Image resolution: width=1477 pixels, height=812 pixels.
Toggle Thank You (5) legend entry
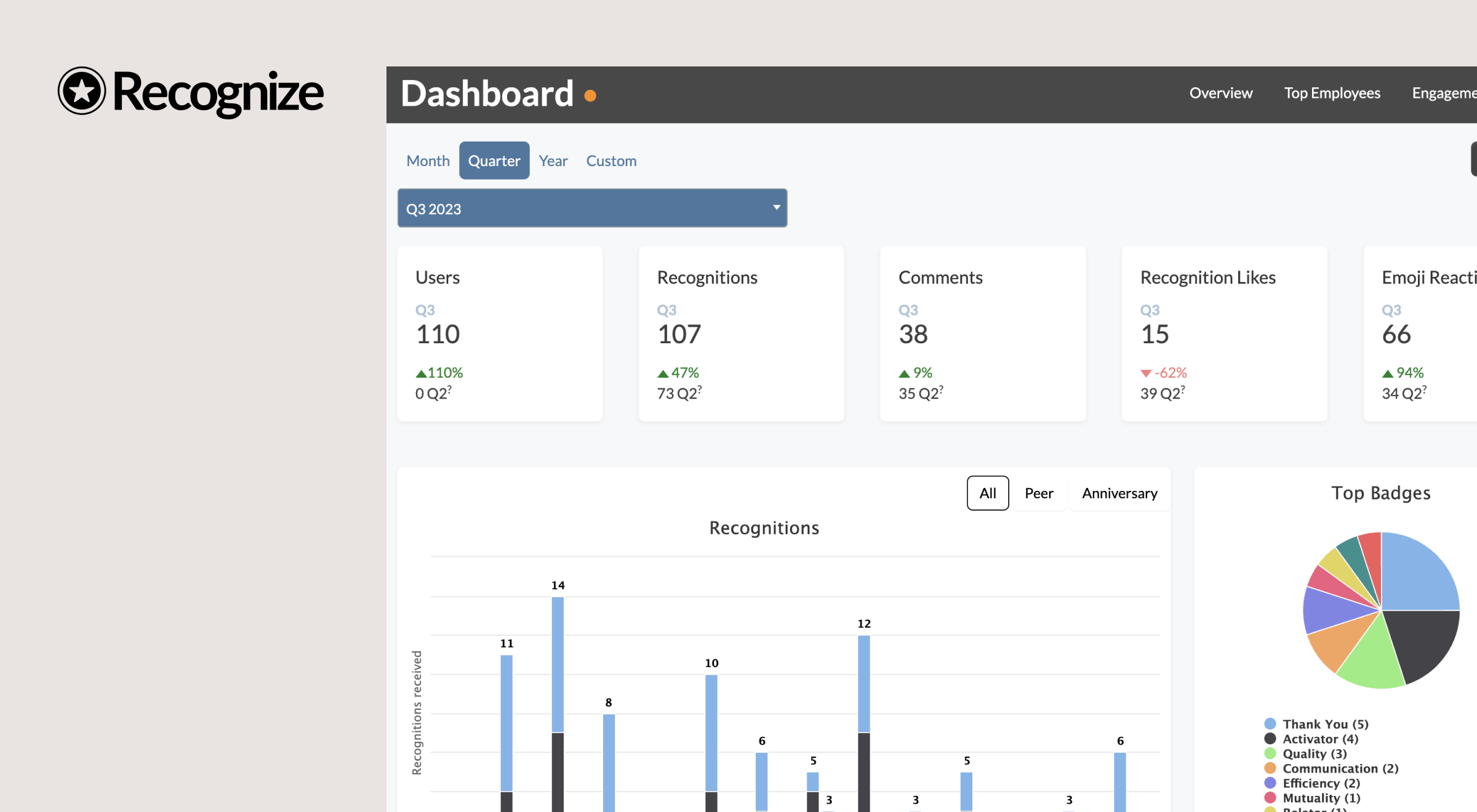(1316, 724)
